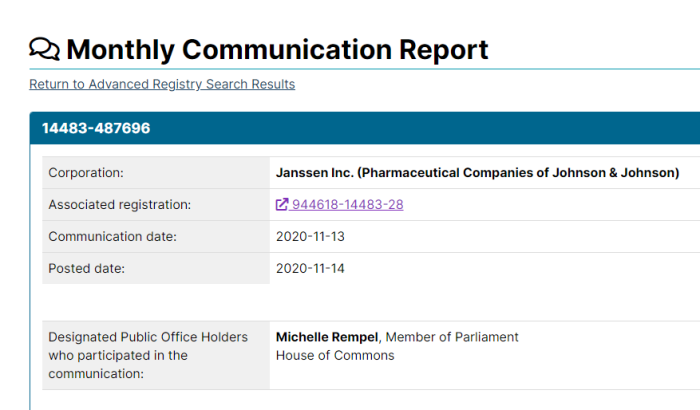Click the posted date 2020-11-14
The width and height of the screenshot is (700, 410).
tap(310, 268)
